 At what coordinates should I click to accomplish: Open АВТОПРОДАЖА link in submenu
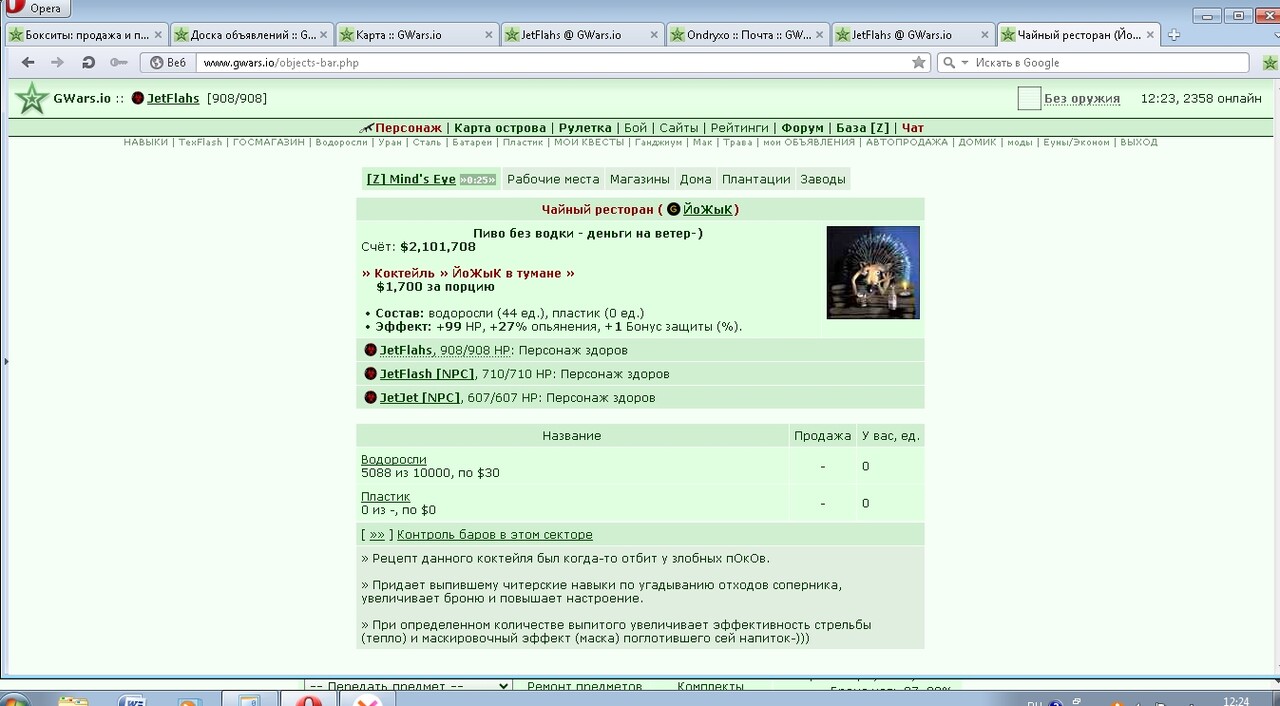point(907,143)
